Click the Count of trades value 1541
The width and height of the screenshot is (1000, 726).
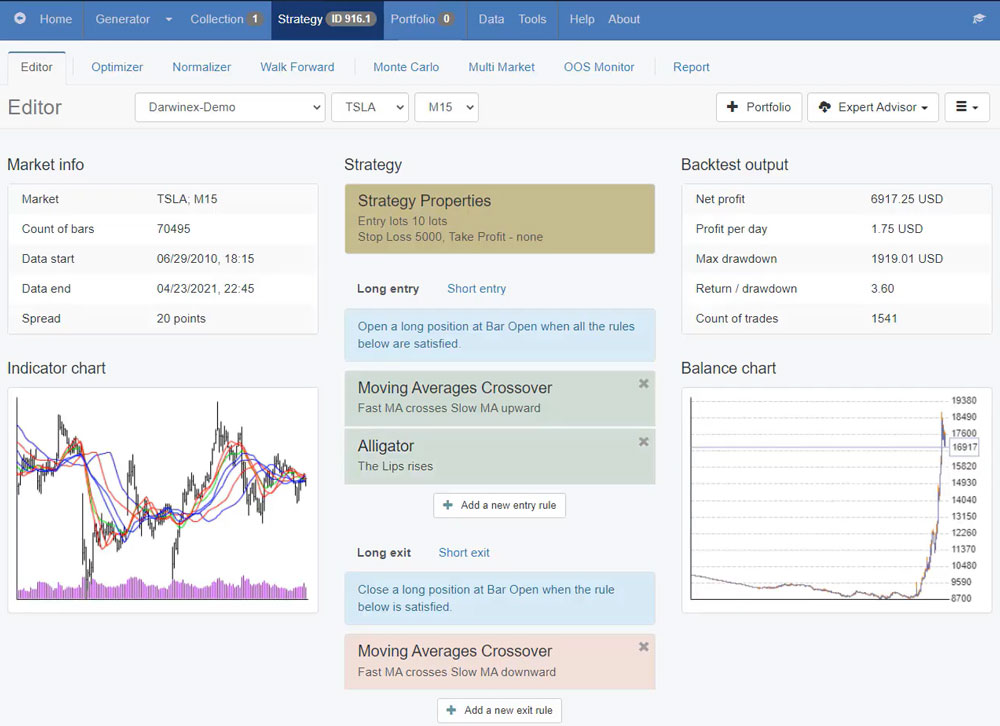pyautogui.click(x=884, y=318)
